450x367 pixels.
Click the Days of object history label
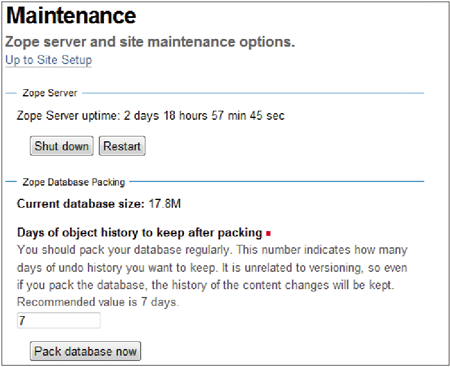click(x=140, y=233)
